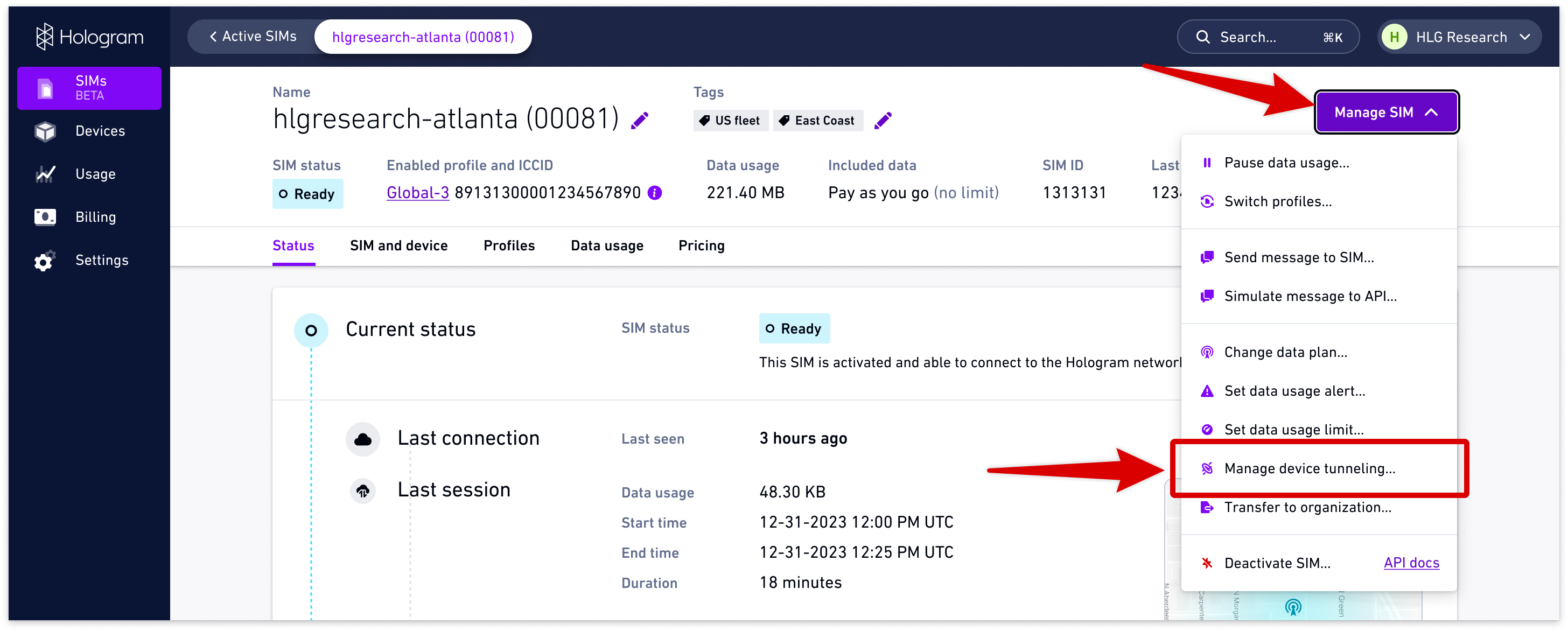Click the Last session upload icon
Screen dimensions: 1568x631
363,490
